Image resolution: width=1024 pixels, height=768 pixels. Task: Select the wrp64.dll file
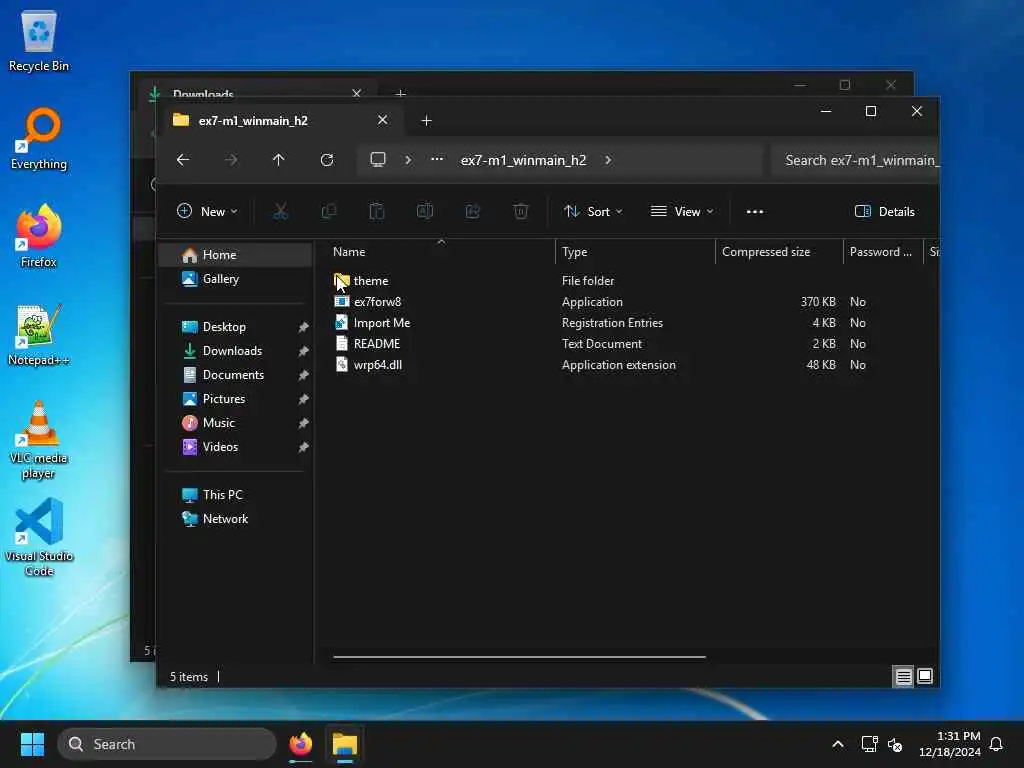point(377,365)
